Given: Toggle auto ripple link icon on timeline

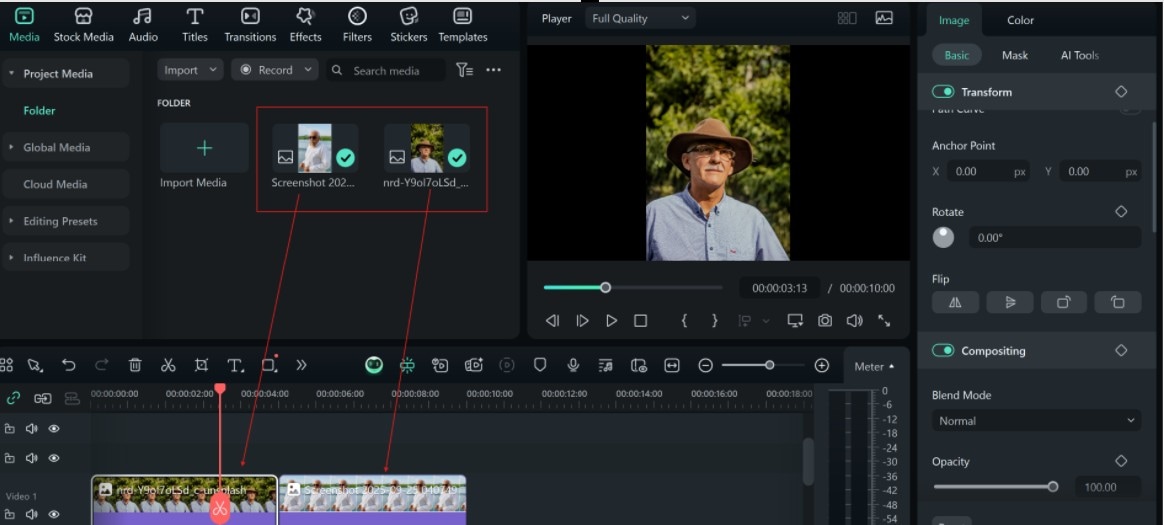Looking at the screenshot, I should pos(13,398).
